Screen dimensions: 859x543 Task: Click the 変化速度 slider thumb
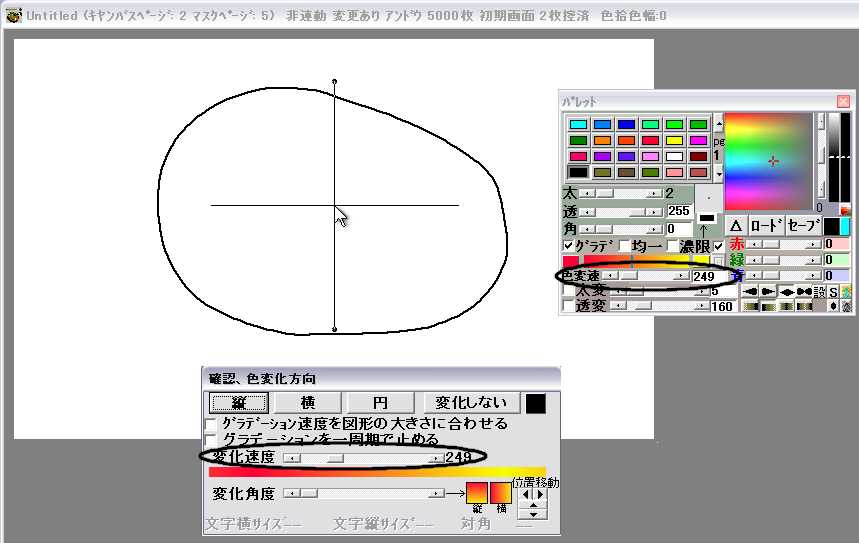click(x=332, y=457)
